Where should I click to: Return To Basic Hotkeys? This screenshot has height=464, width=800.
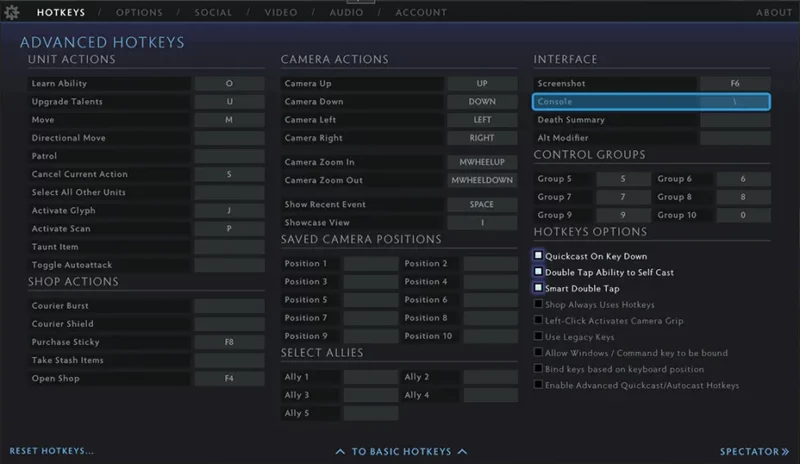pos(401,451)
